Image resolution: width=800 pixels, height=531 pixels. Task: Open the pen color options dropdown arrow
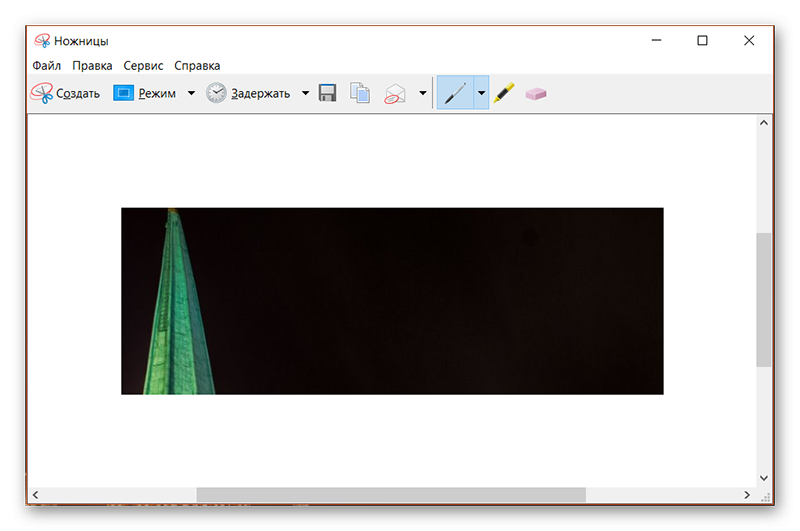coord(481,94)
